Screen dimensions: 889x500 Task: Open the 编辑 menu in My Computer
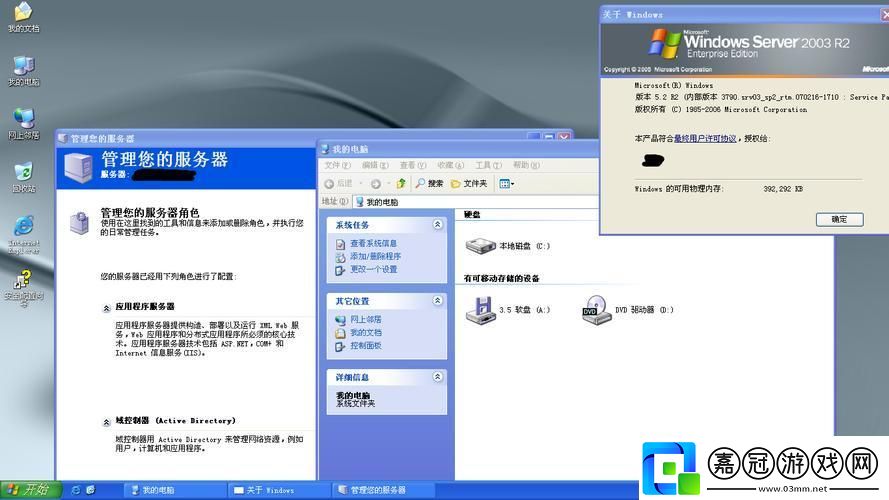tap(375, 165)
